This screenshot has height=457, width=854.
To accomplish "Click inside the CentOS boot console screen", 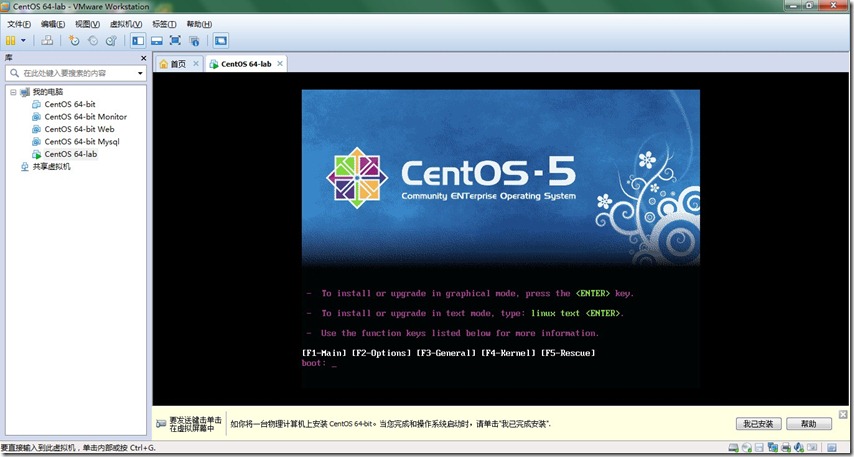I will (501, 239).
